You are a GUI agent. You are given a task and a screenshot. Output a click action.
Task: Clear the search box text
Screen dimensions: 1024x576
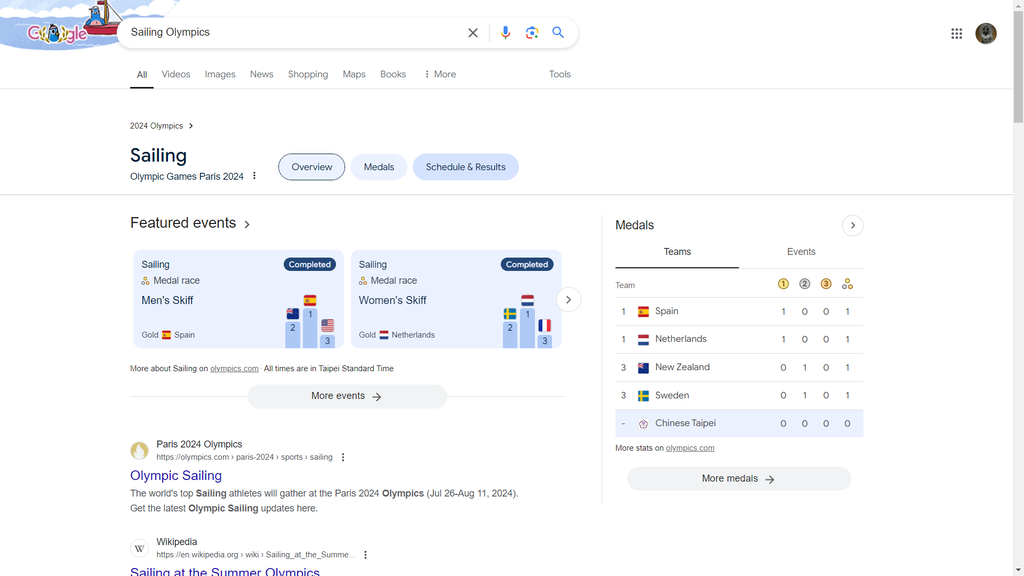tap(473, 33)
